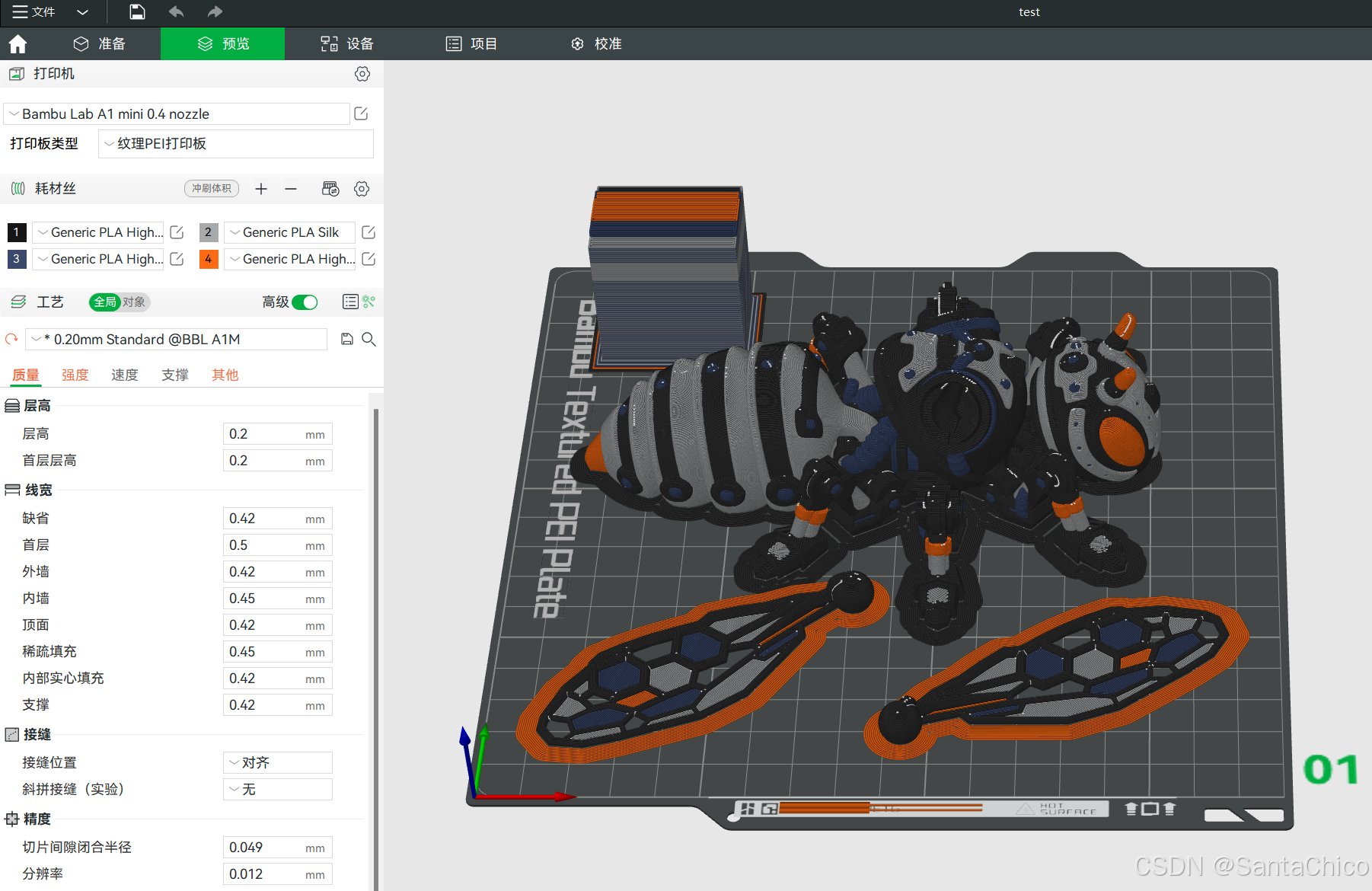The width and height of the screenshot is (1372, 891).
Task: Save the process preset icon
Action: click(347, 339)
